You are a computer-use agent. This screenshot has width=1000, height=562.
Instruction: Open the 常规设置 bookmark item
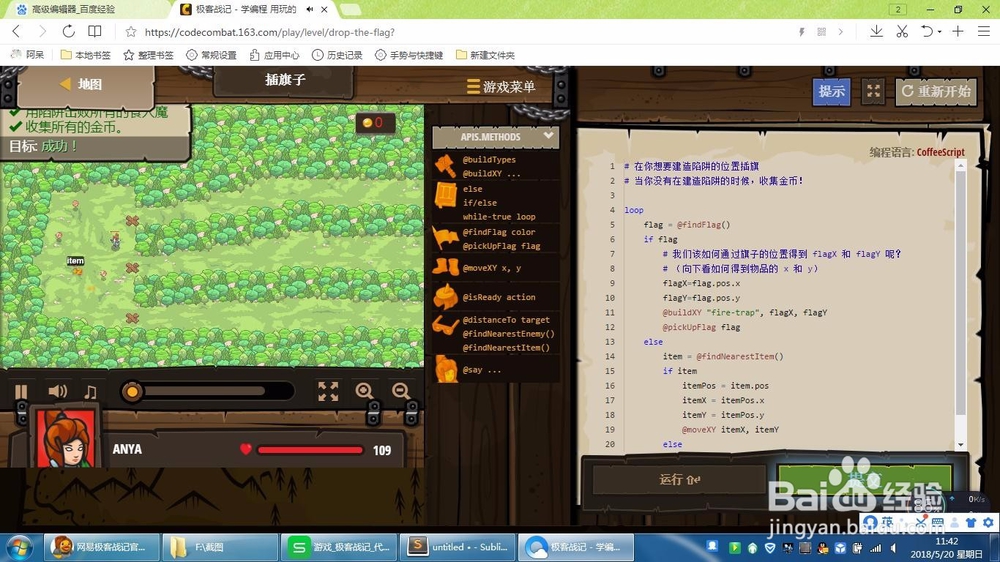coord(211,55)
